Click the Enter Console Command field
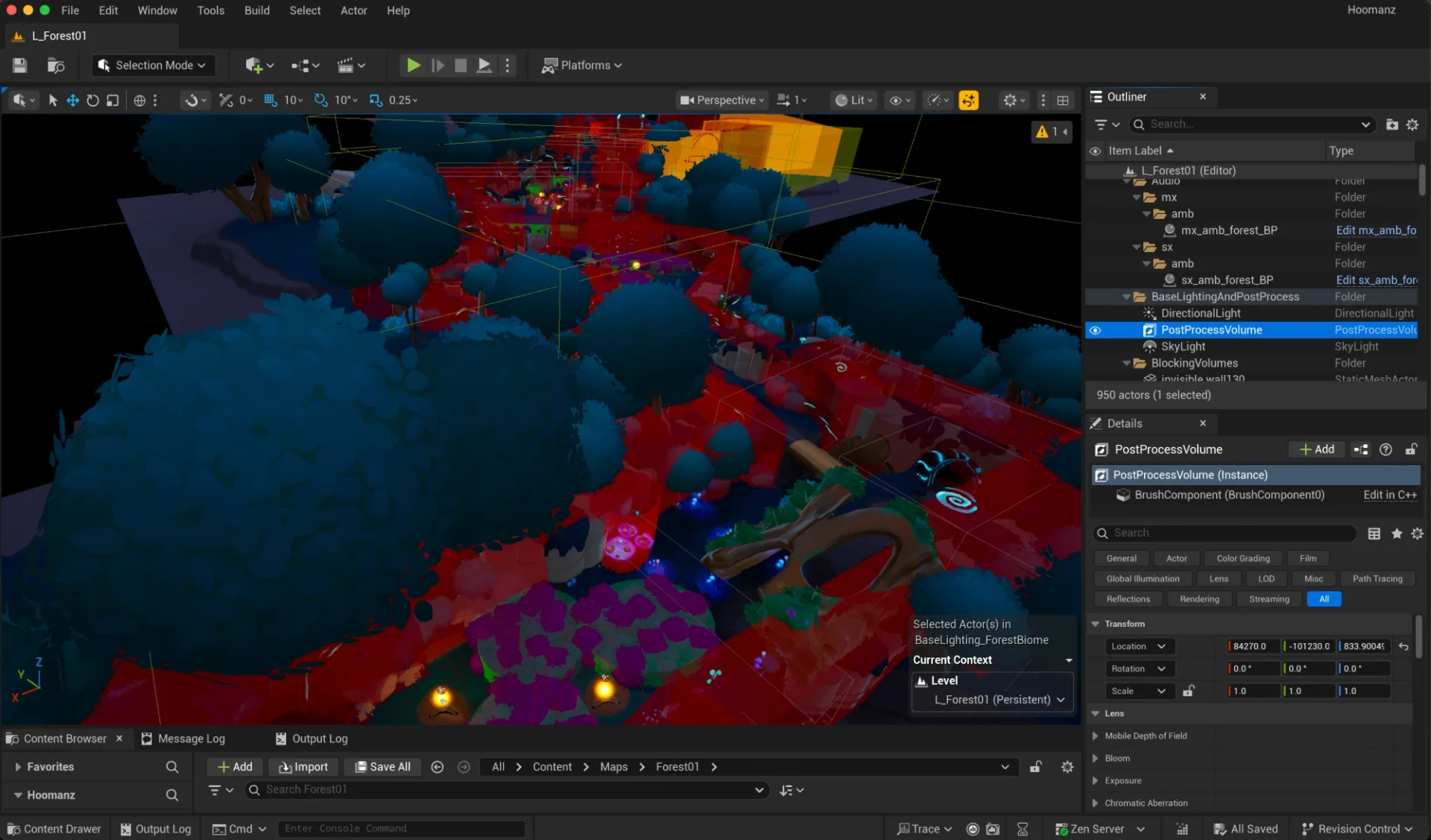 402,829
